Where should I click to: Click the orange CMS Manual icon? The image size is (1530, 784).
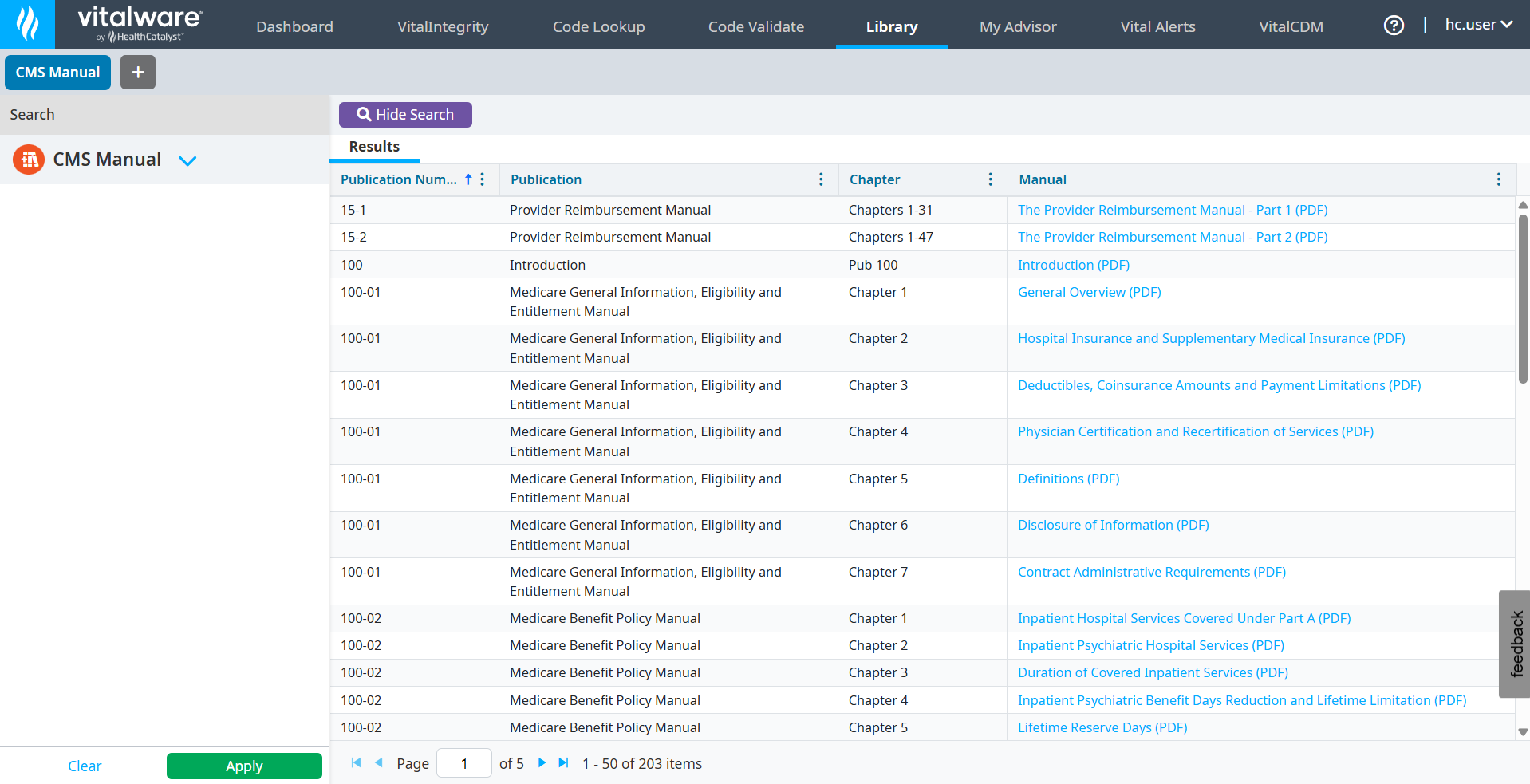click(x=29, y=160)
